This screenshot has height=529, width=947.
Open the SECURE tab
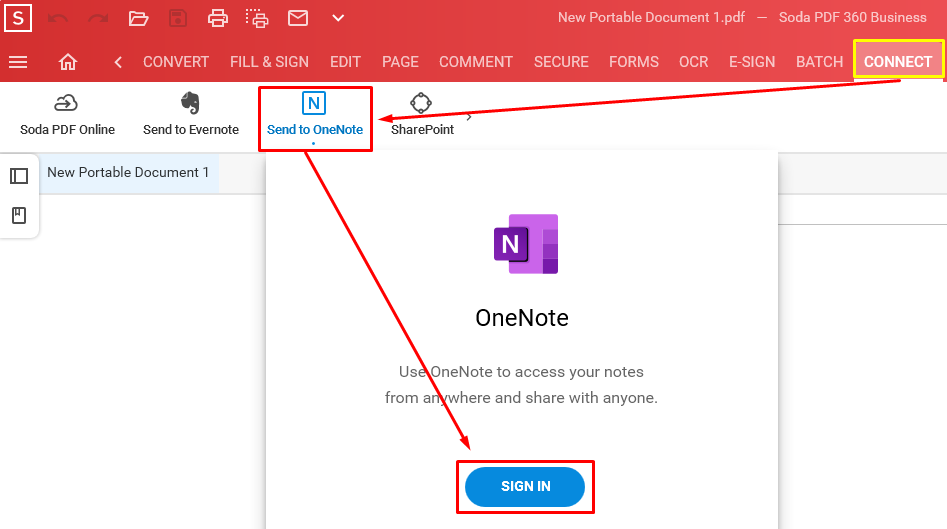point(561,62)
